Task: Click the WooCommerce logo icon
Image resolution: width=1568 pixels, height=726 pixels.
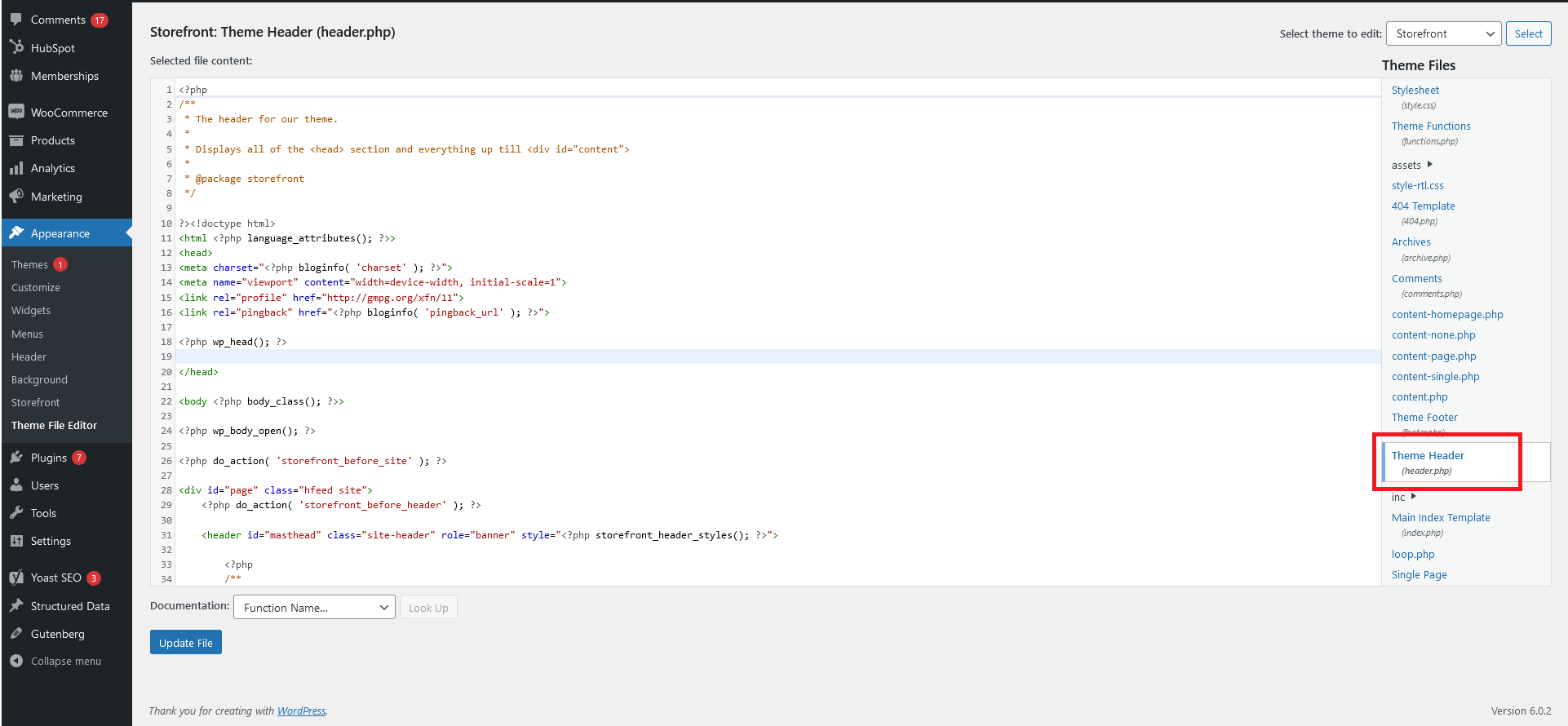Action: pos(16,112)
